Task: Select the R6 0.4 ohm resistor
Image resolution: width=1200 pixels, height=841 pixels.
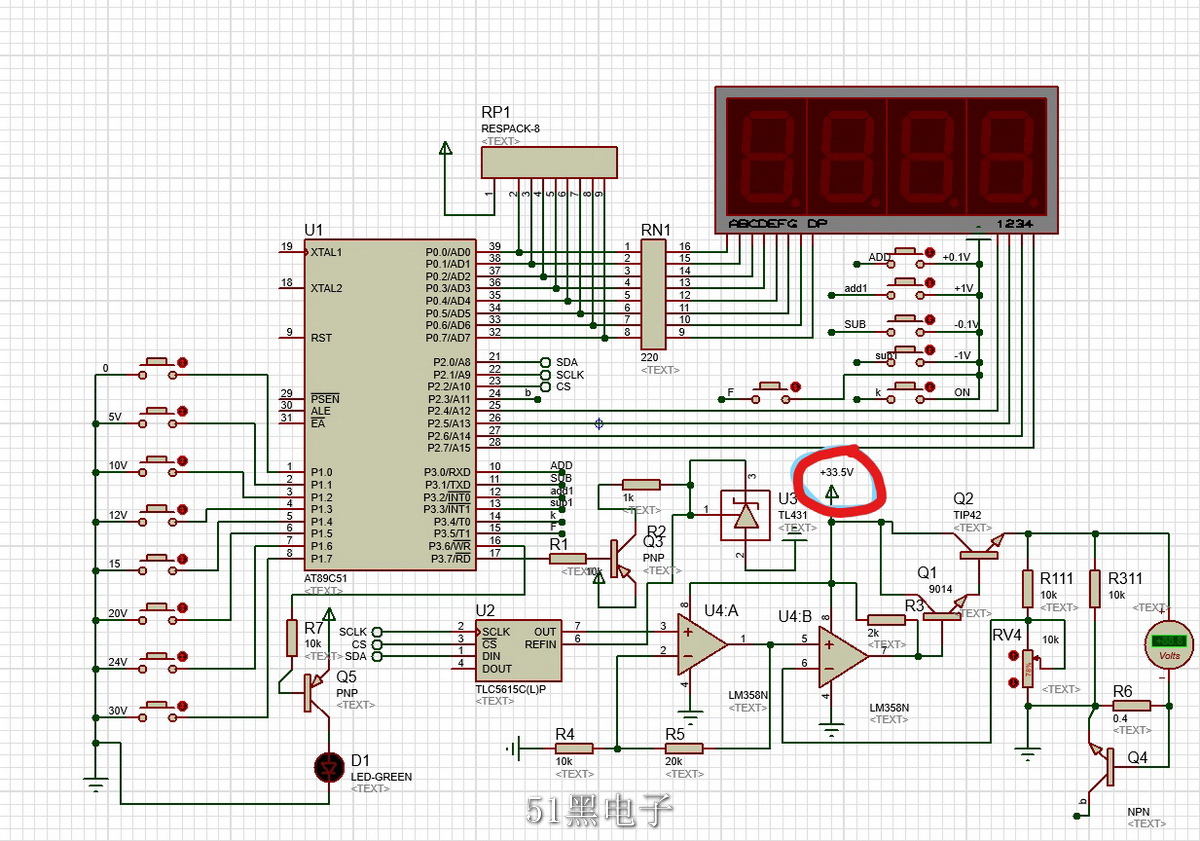Action: coord(1133,705)
